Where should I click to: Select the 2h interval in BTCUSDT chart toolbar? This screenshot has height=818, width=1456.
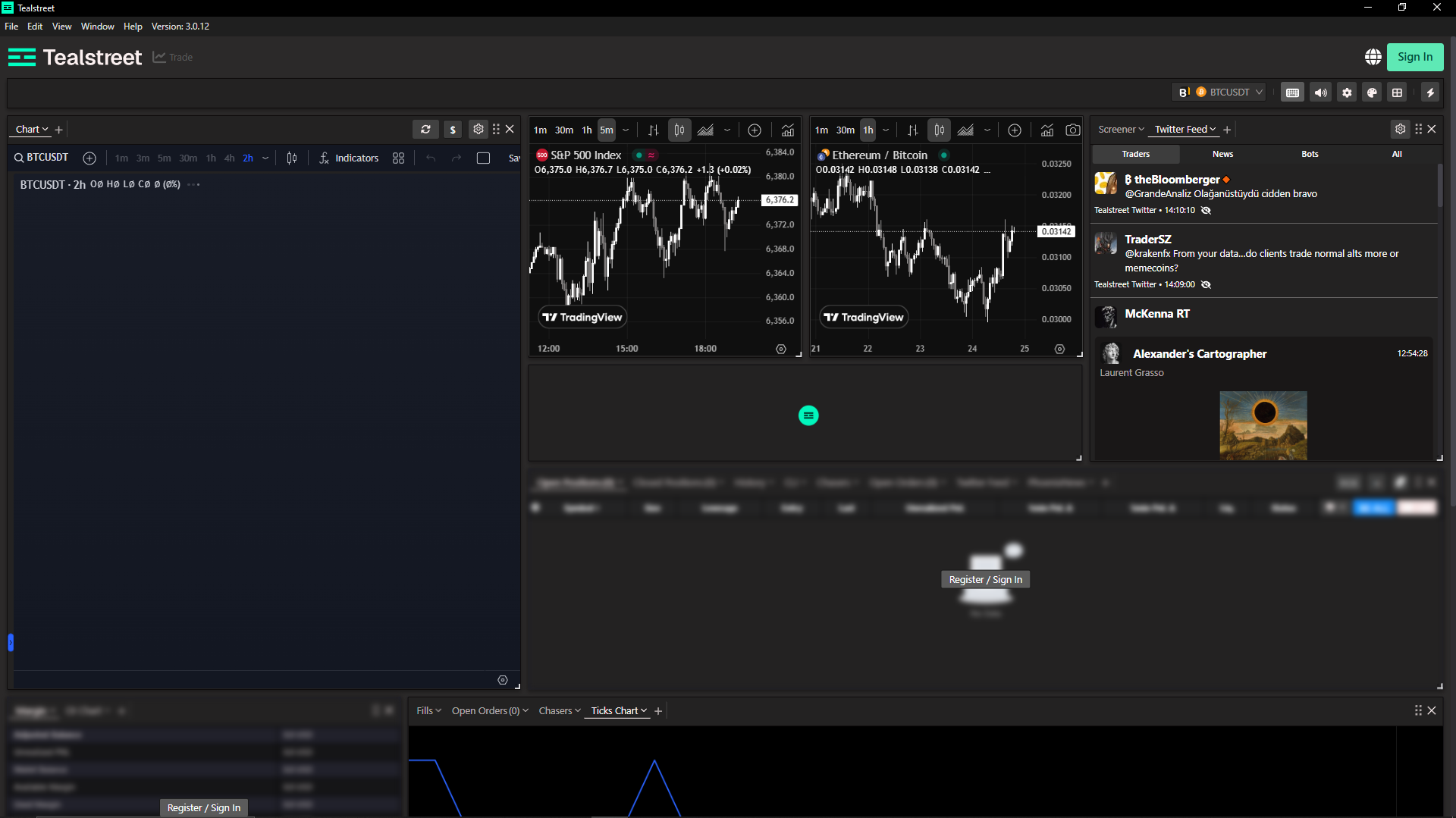coord(248,158)
